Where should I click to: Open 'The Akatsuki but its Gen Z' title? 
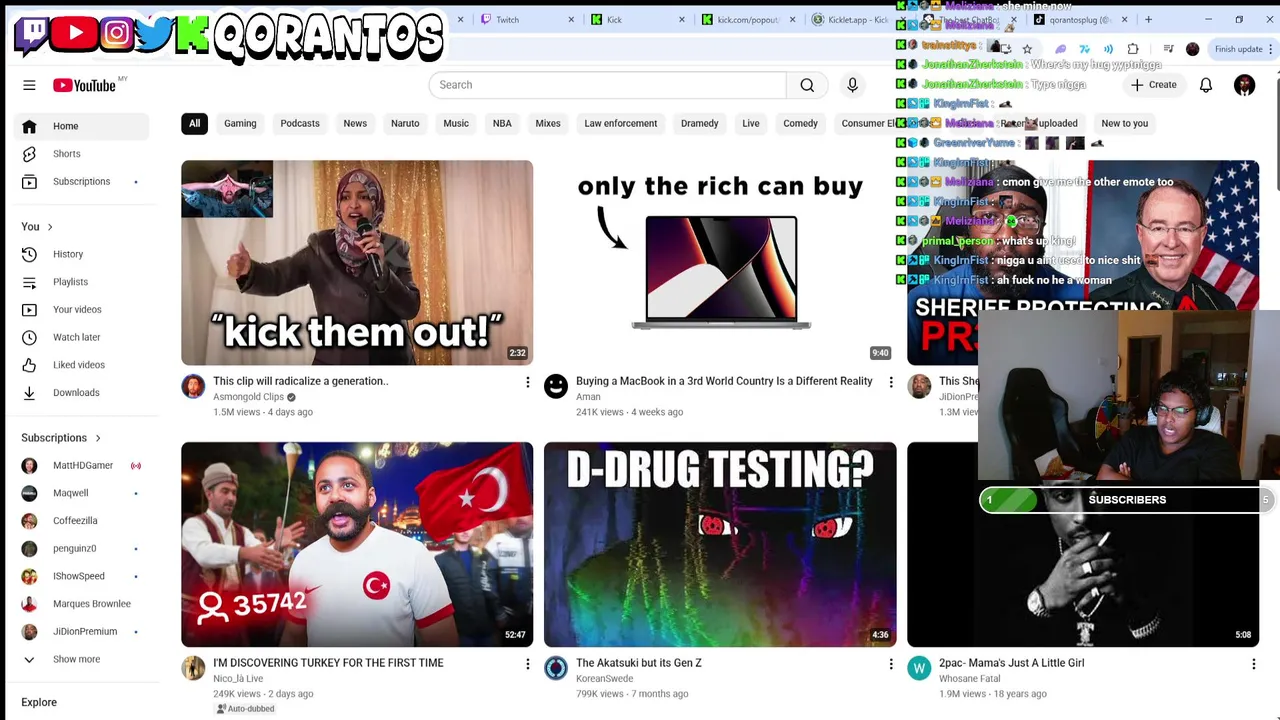(639, 663)
